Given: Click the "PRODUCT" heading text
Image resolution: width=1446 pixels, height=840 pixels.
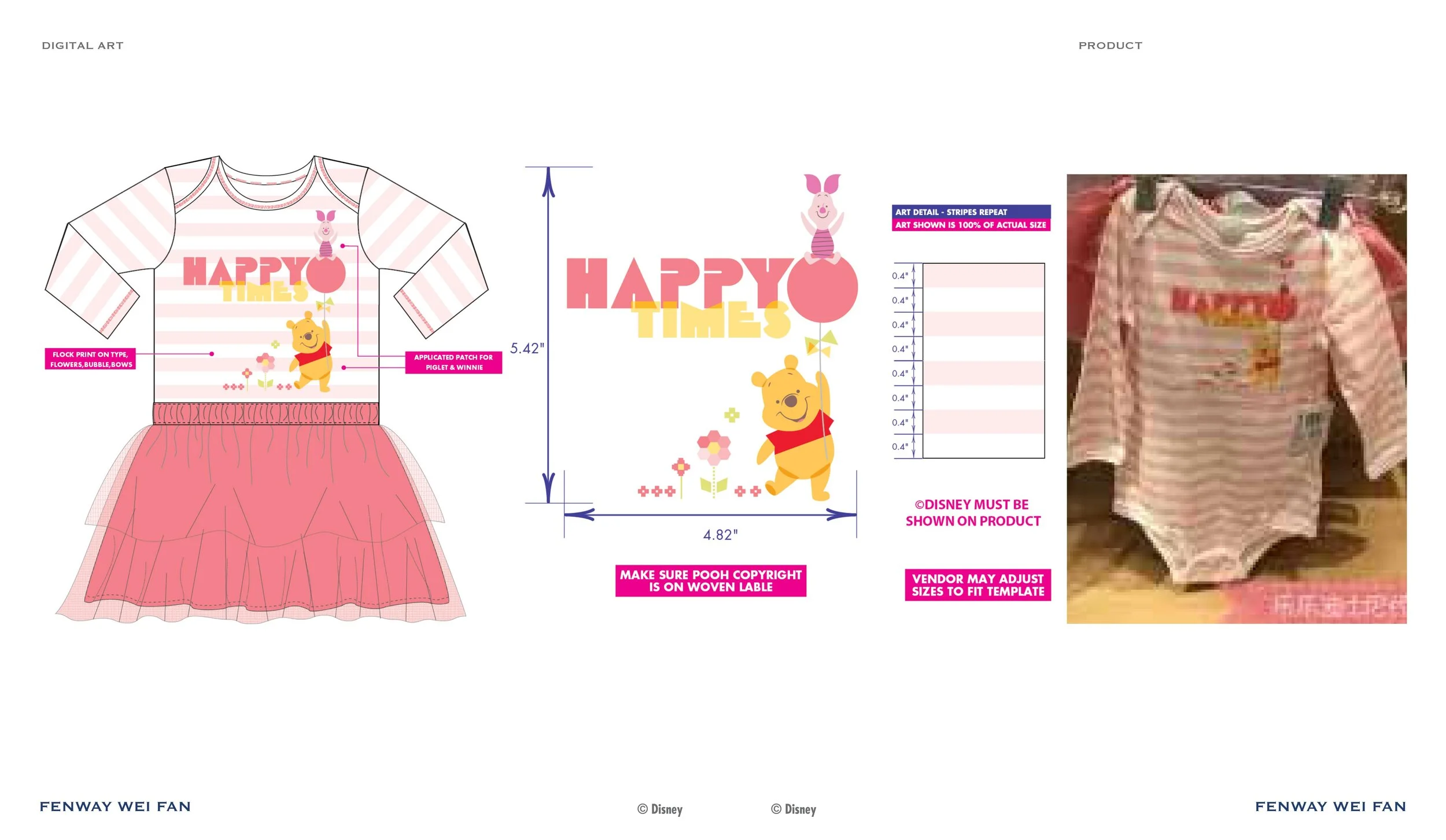Looking at the screenshot, I should click(1111, 46).
